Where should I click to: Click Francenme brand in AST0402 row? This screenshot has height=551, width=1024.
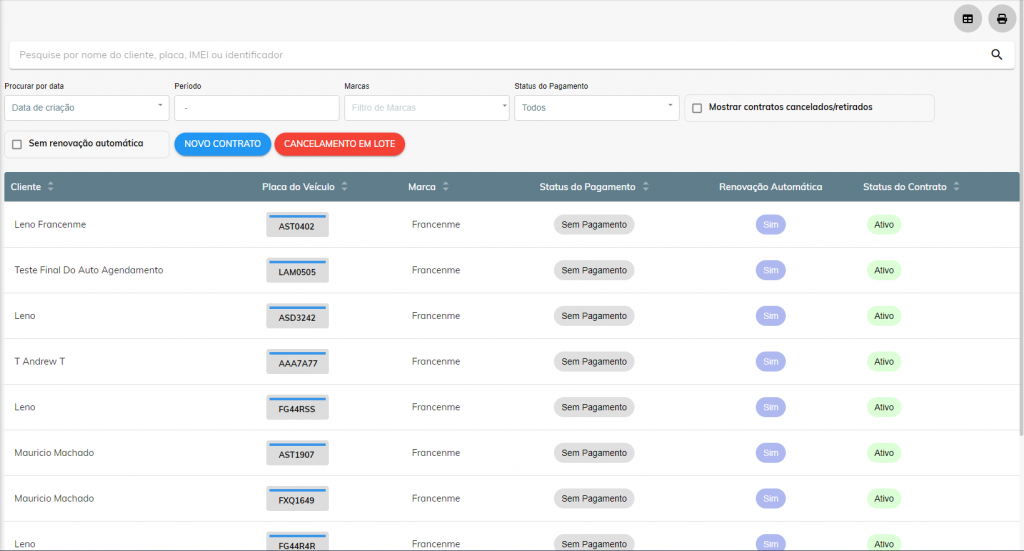pyautogui.click(x=436, y=225)
